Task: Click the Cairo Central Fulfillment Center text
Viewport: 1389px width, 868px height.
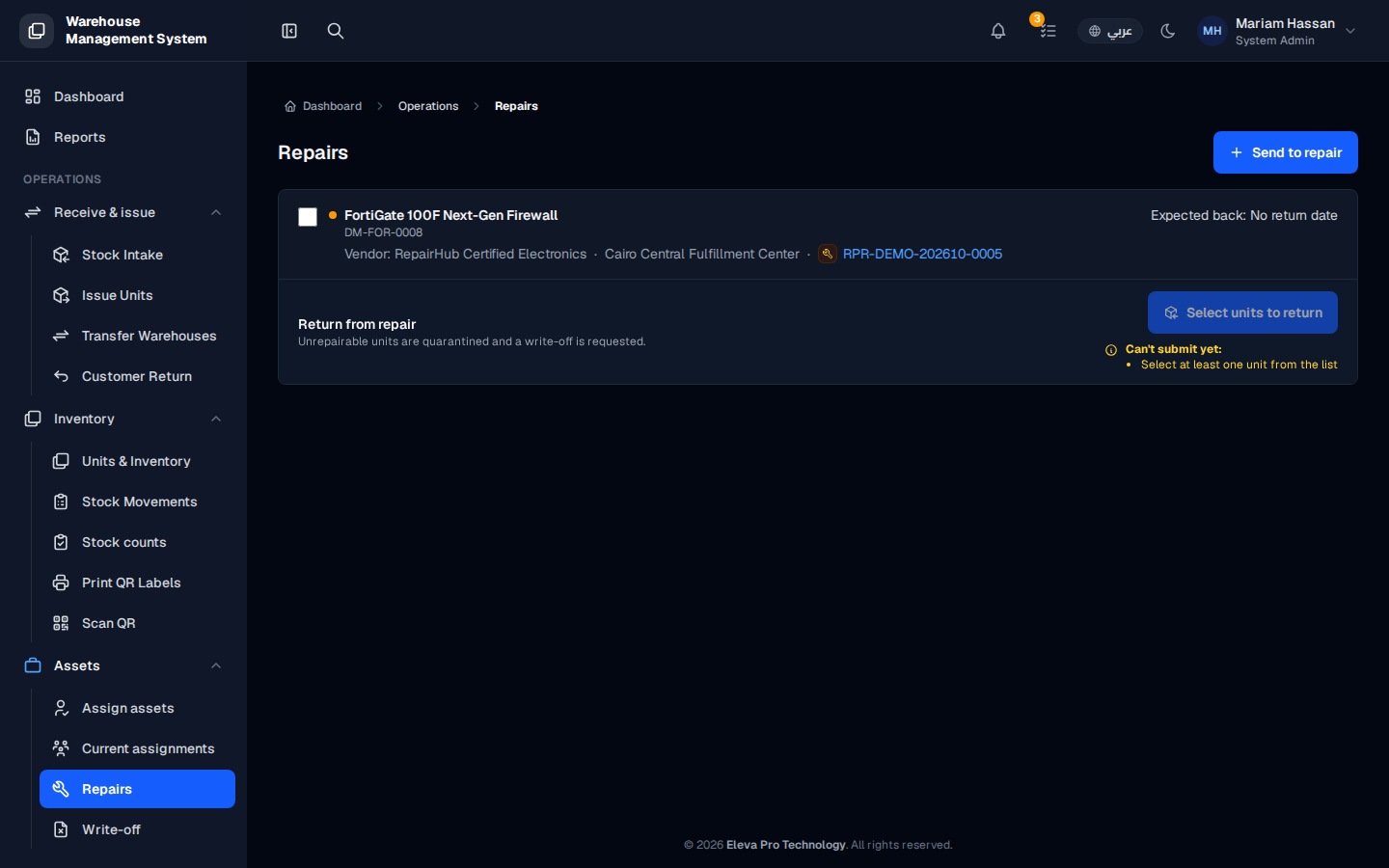Action: coord(701,254)
